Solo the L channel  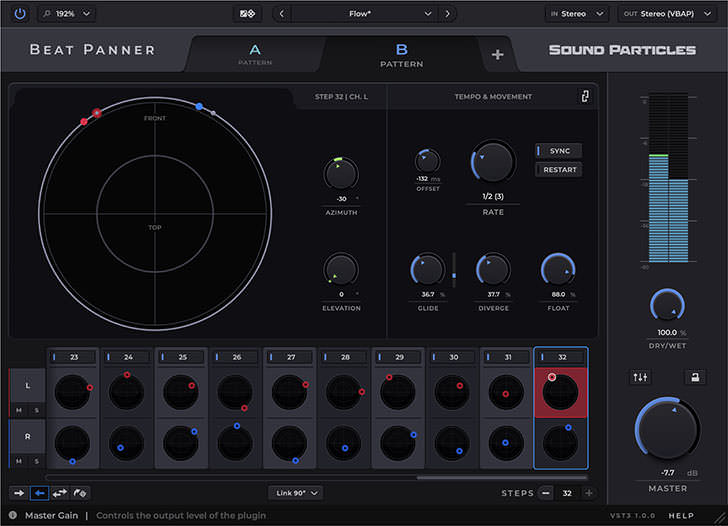coord(37,410)
